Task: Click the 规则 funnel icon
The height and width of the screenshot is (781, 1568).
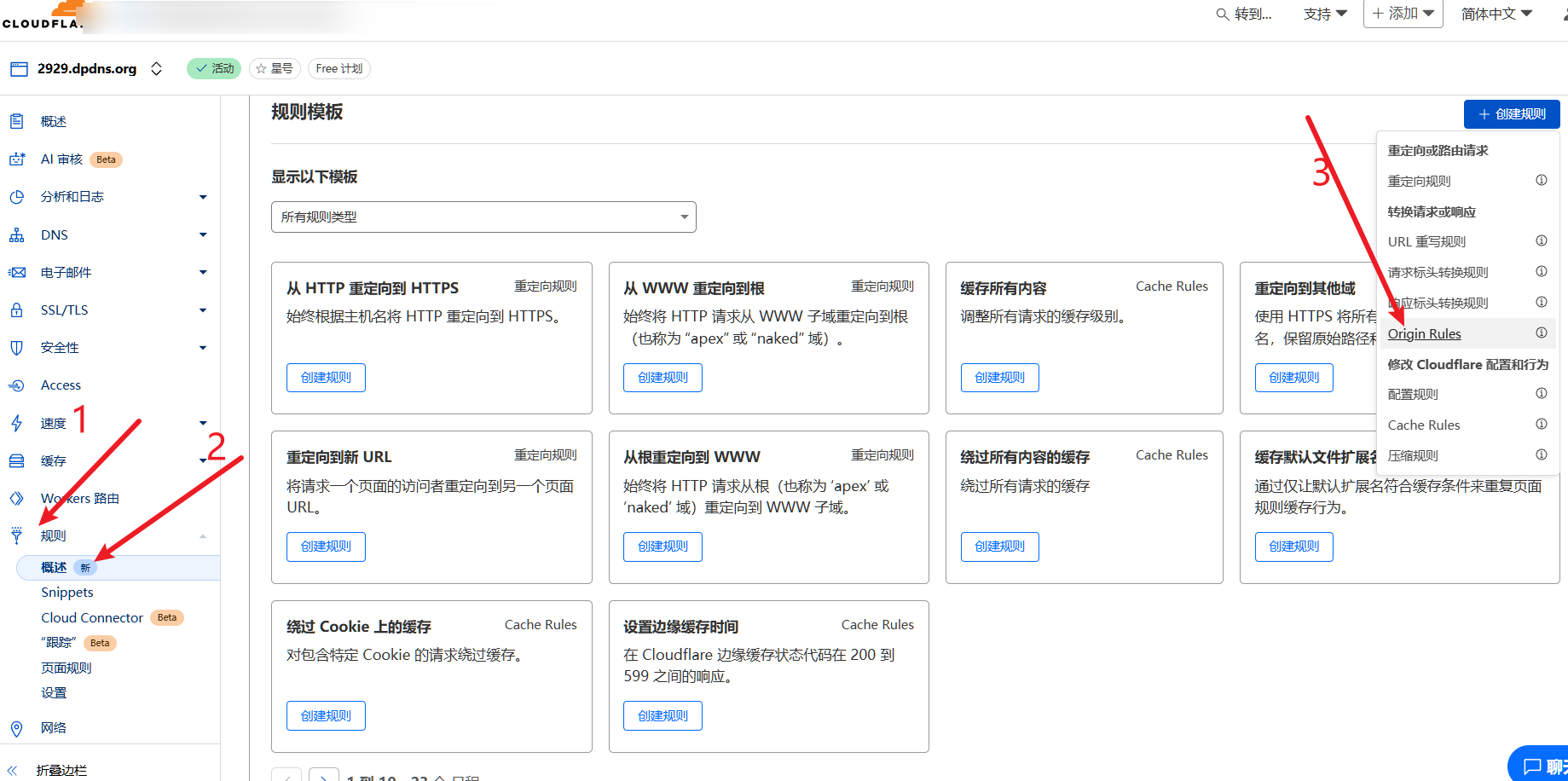Action: click(16, 535)
